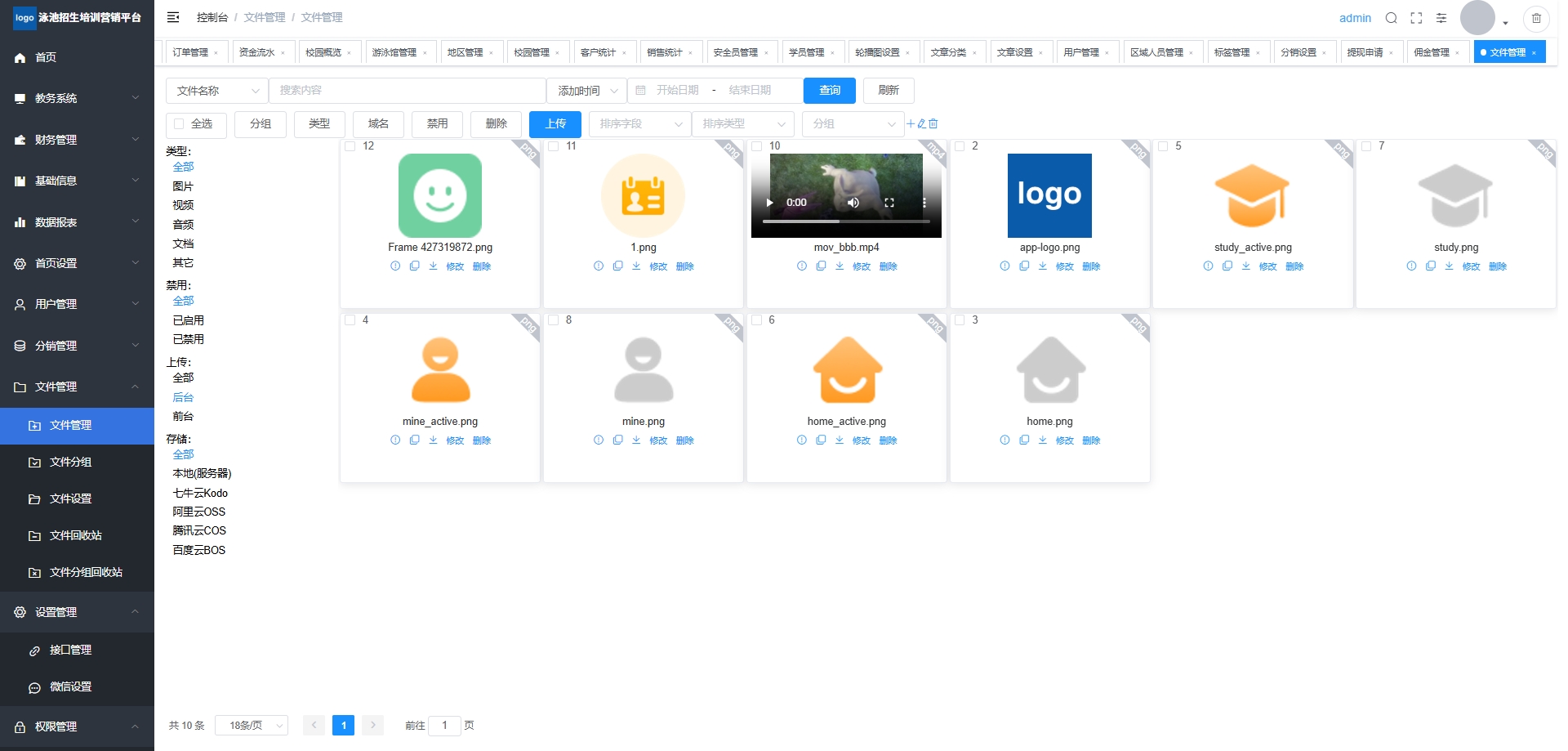
Task: Click the blue 上传 upload button
Action: point(555,124)
